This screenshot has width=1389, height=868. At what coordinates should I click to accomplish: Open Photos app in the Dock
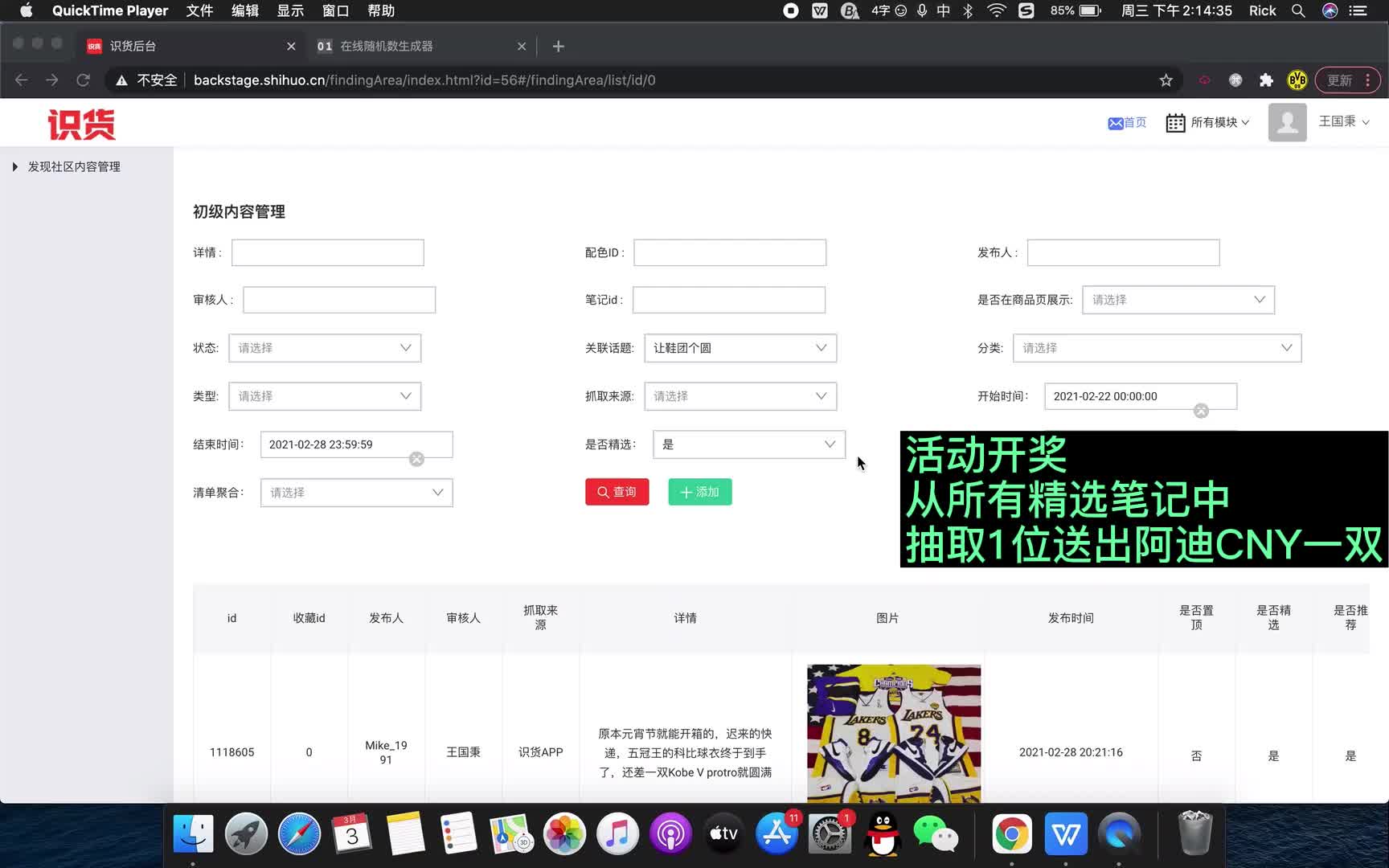click(x=564, y=833)
